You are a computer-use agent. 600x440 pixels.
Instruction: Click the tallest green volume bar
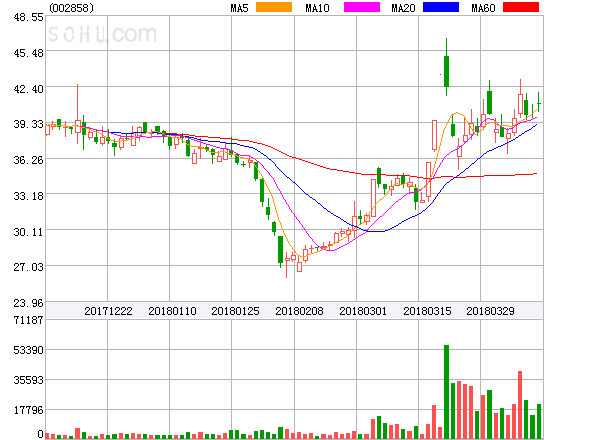(446, 392)
